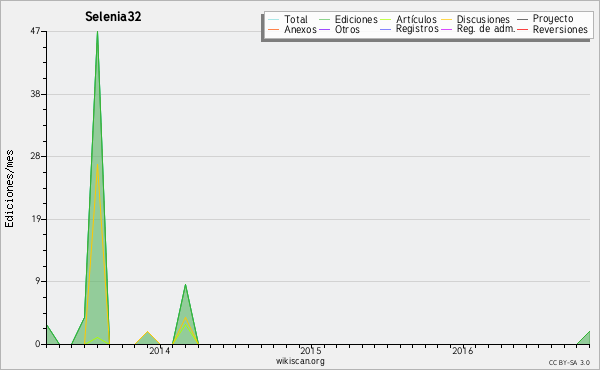600x370 pixels.
Task: Click the 2014 x-axis label
Action: point(160,351)
